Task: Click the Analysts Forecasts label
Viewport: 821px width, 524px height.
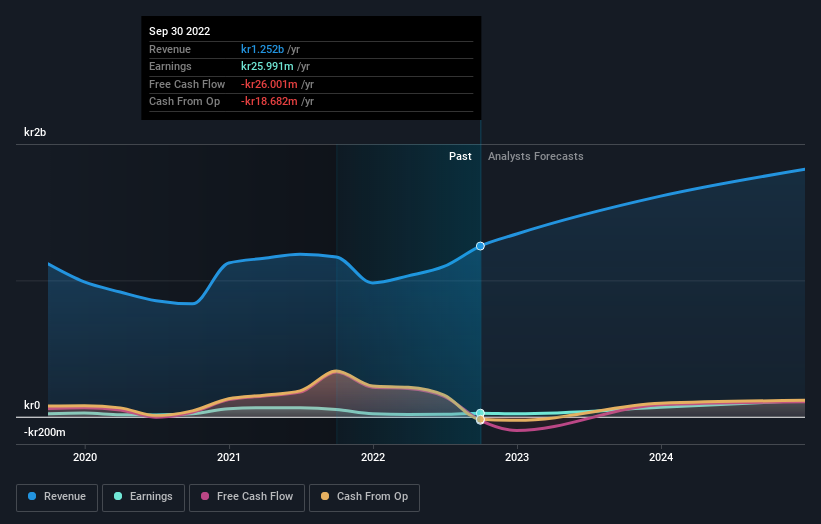Action: 536,157
